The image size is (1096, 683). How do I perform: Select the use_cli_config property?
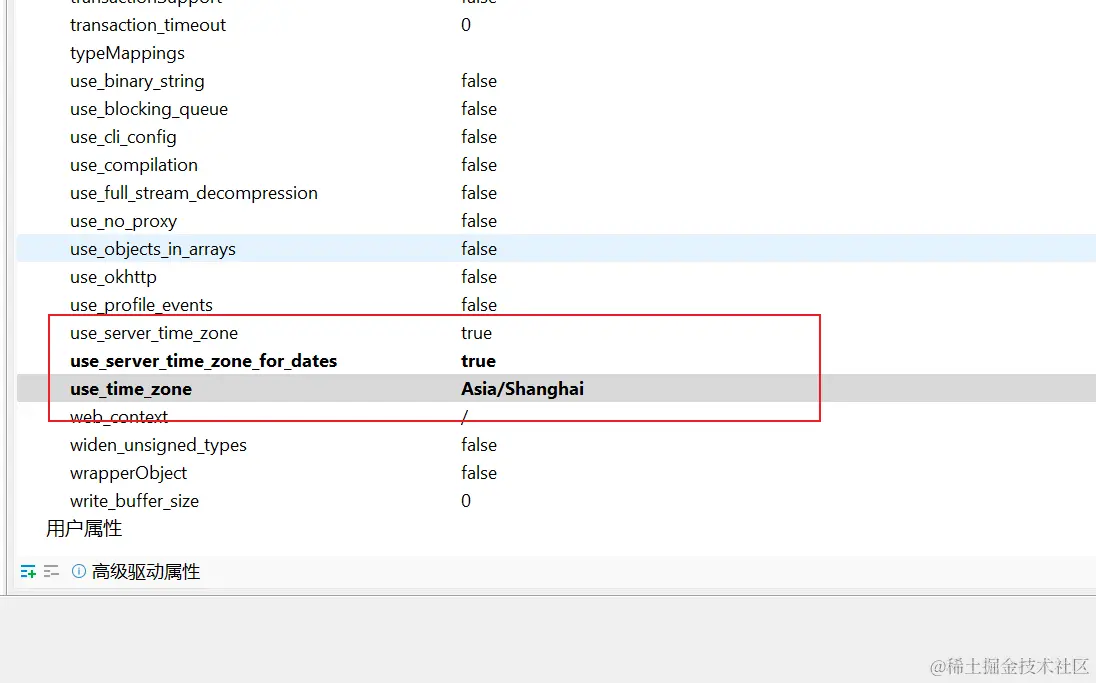tap(123, 137)
